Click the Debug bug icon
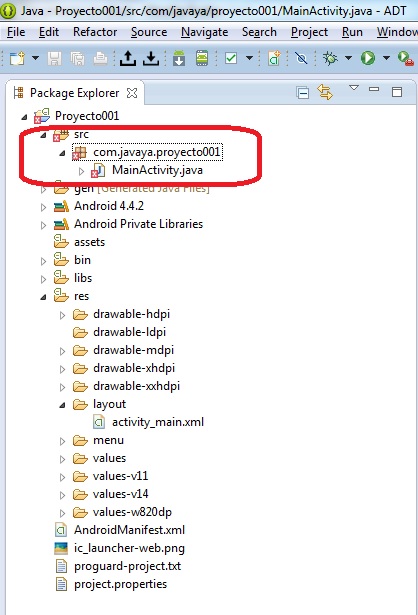Viewport: 418px width, 615px height. tap(330, 58)
